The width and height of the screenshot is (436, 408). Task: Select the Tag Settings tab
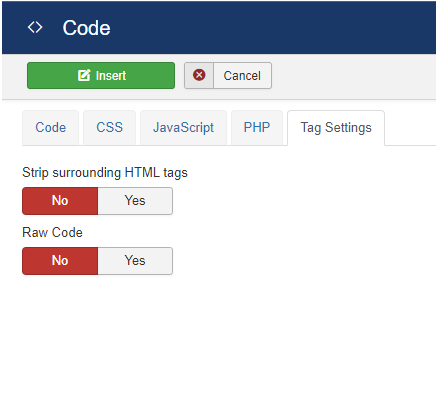(x=336, y=128)
